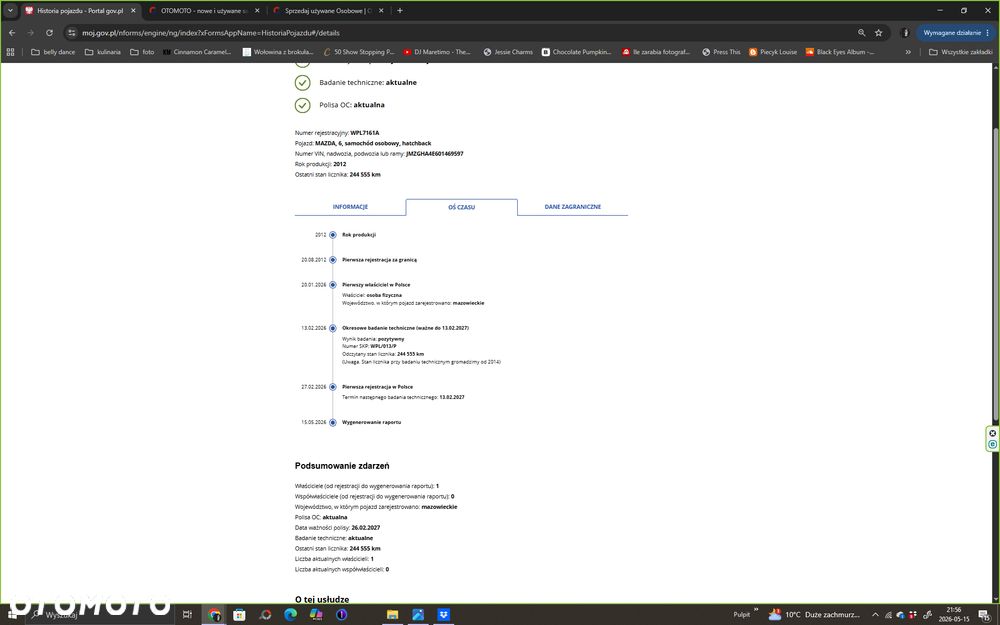The width and height of the screenshot is (1000, 625).
Task: Open the Jessie Charms bookmark
Action: pyautogui.click(x=508, y=52)
